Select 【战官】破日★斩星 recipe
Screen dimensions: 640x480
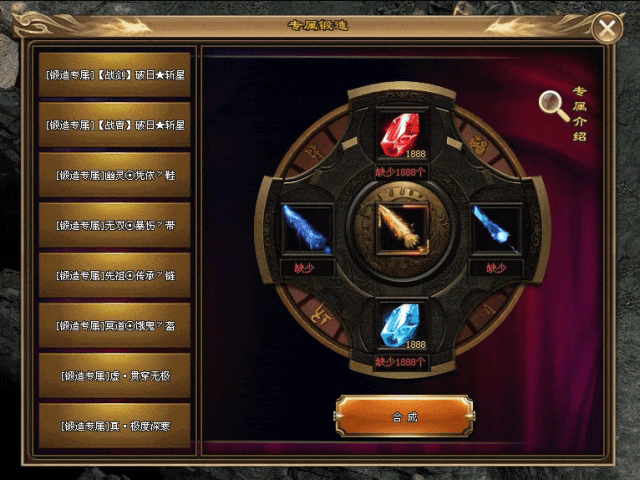[115, 125]
